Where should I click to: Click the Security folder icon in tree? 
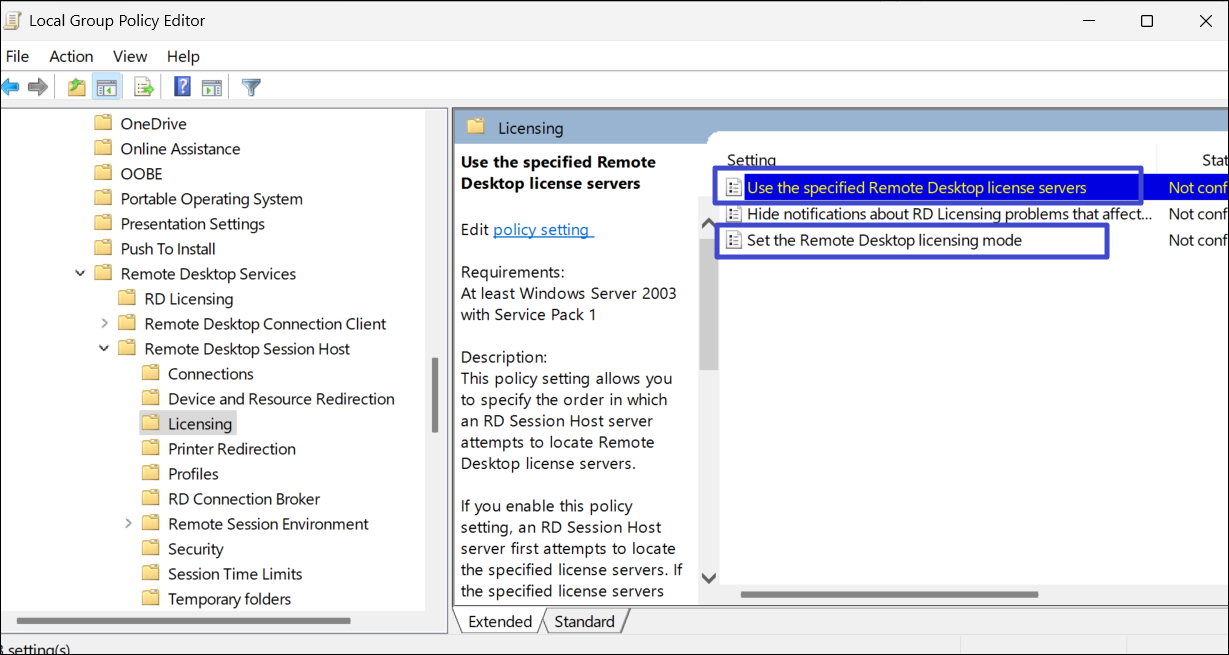pos(151,549)
